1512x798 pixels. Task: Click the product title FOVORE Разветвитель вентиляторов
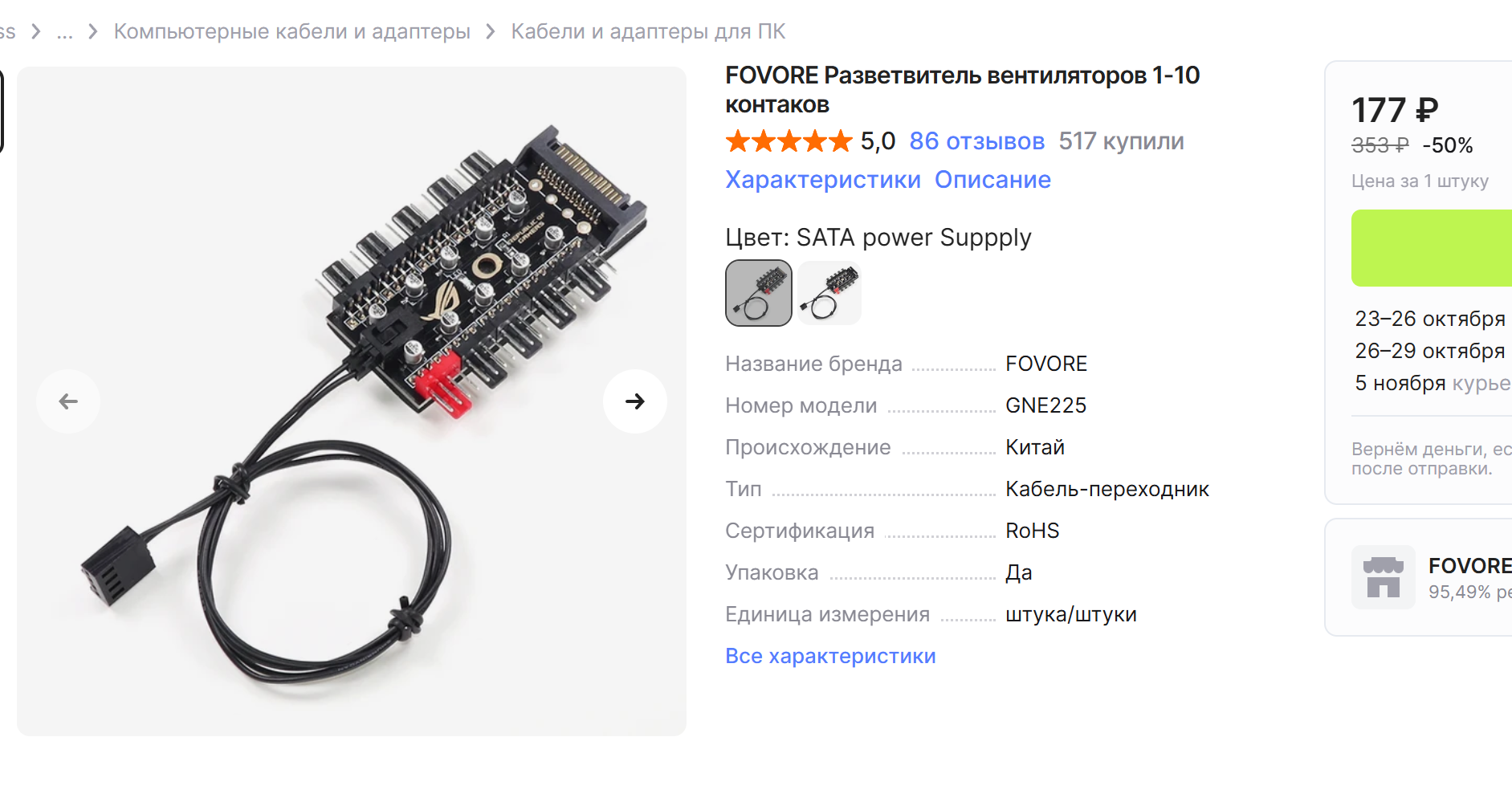click(962, 90)
